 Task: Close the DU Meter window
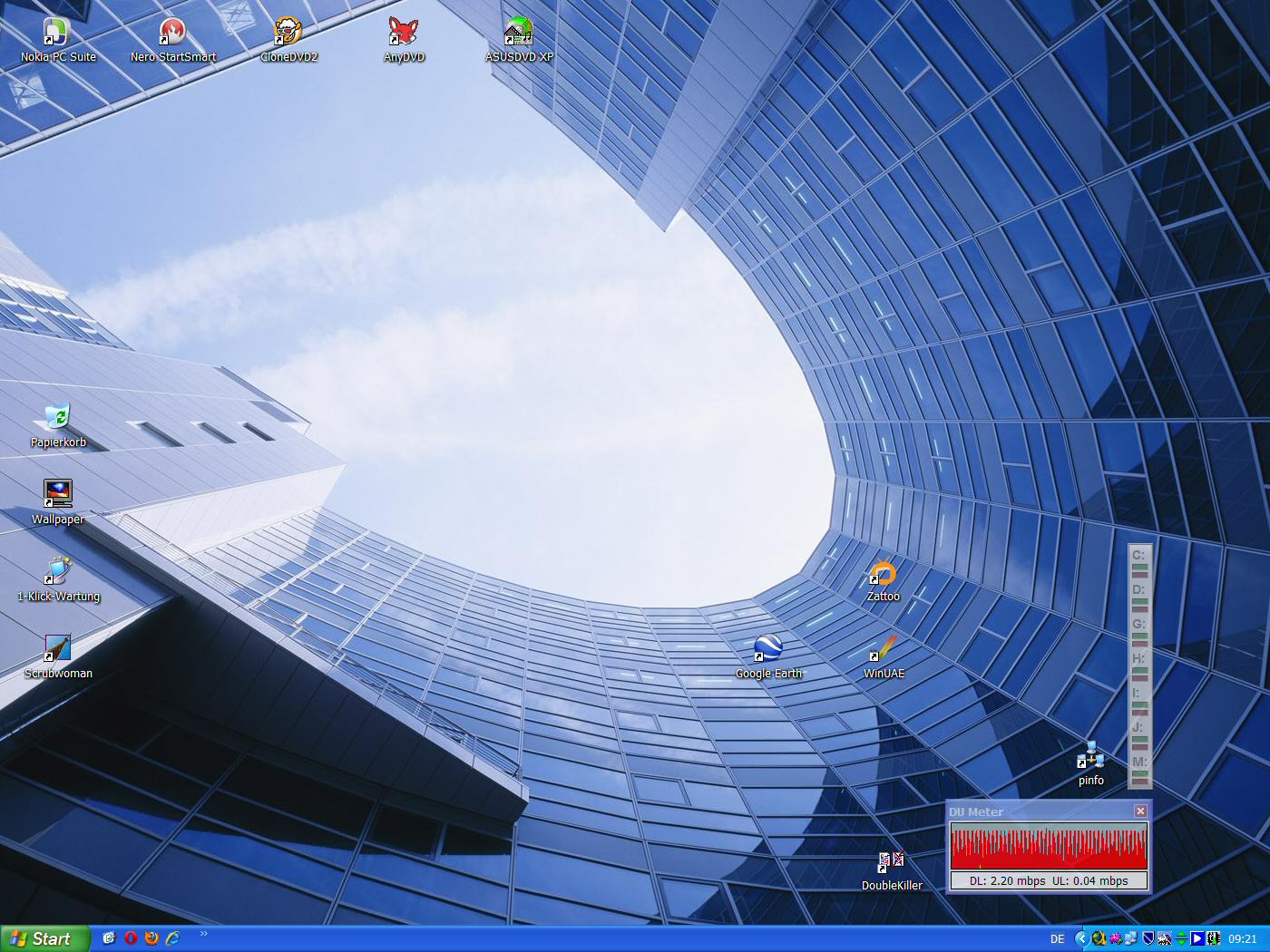(x=1140, y=811)
